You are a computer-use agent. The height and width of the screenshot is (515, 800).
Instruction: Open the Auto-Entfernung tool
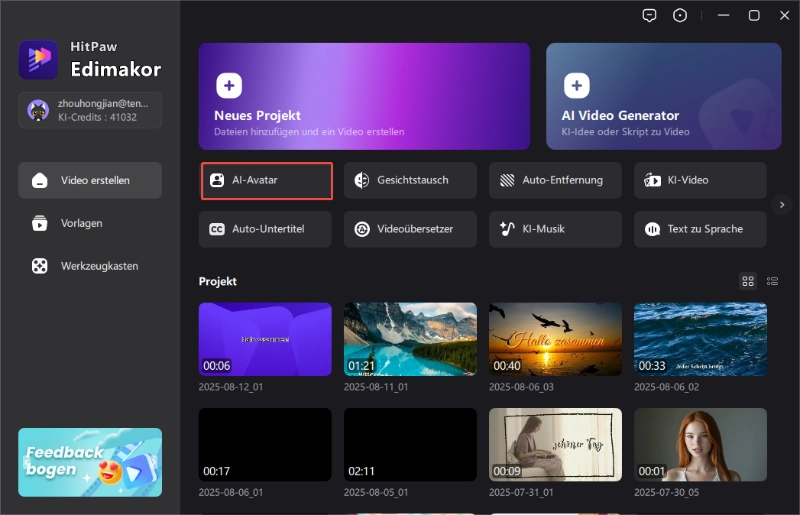pyautogui.click(x=555, y=180)
